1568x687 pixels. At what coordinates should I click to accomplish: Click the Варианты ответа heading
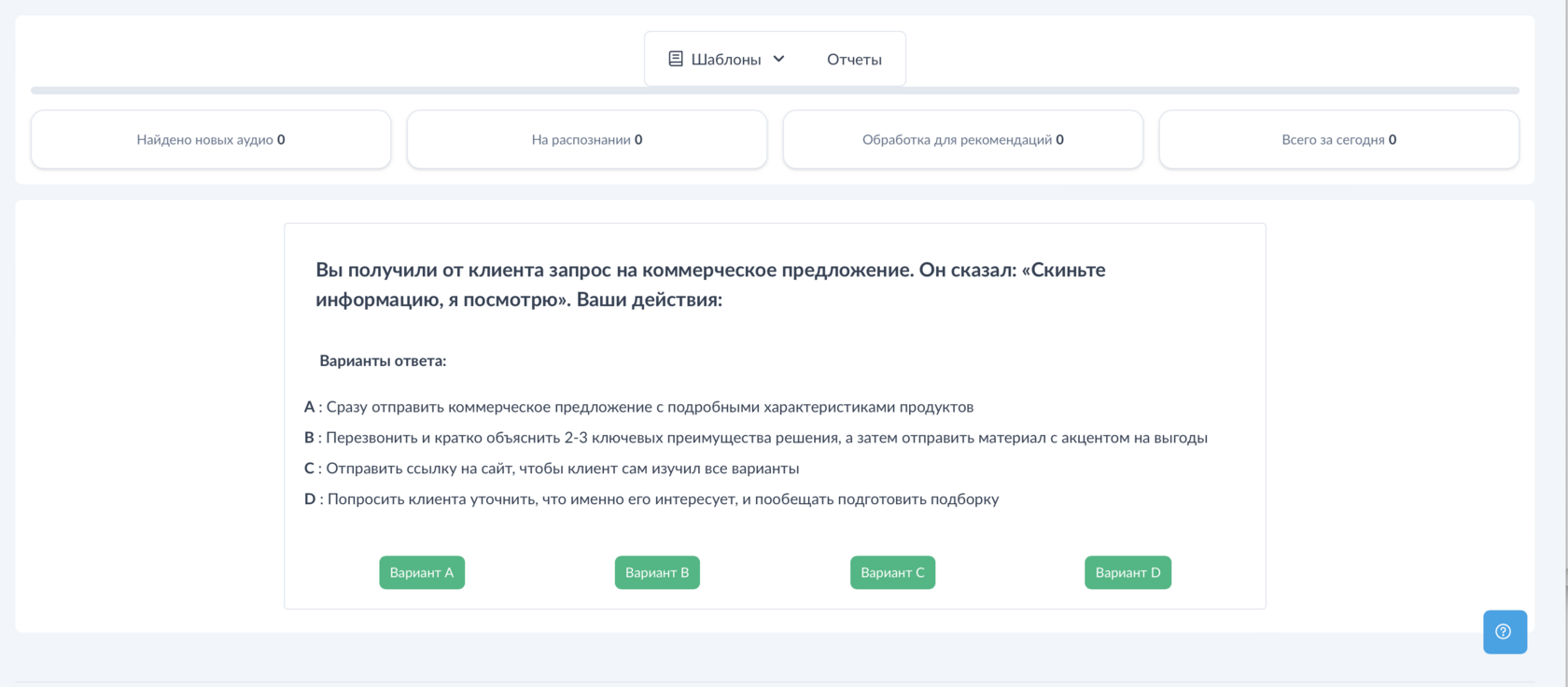click(383, 361)
